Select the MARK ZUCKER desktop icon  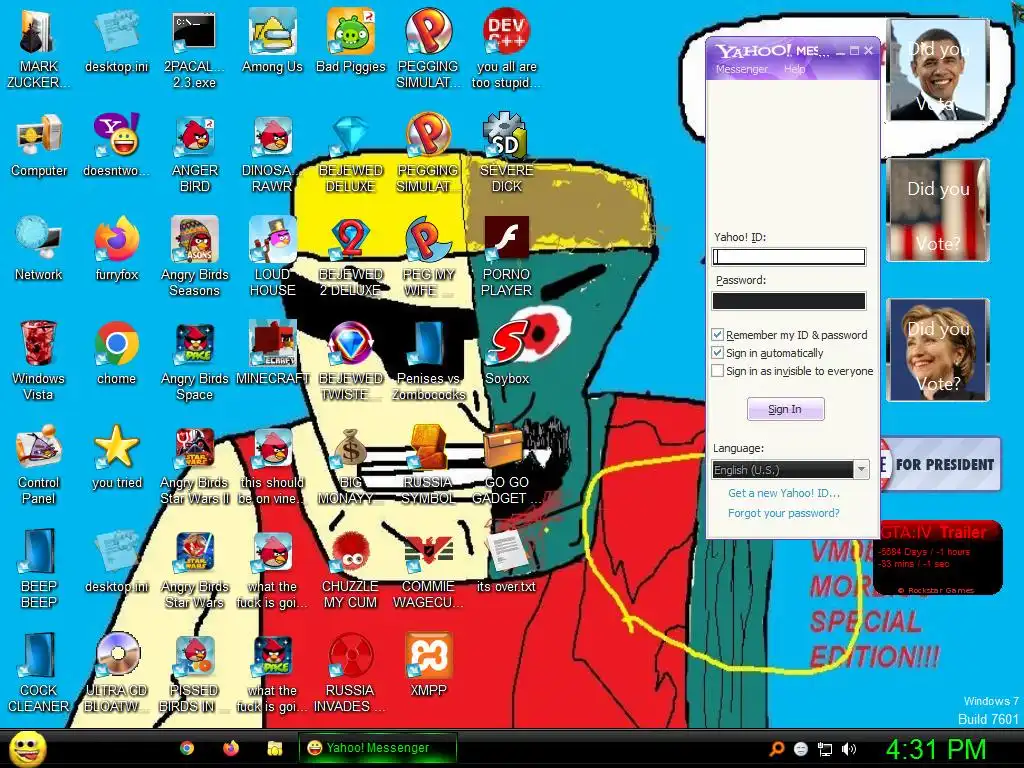(39, 49)
